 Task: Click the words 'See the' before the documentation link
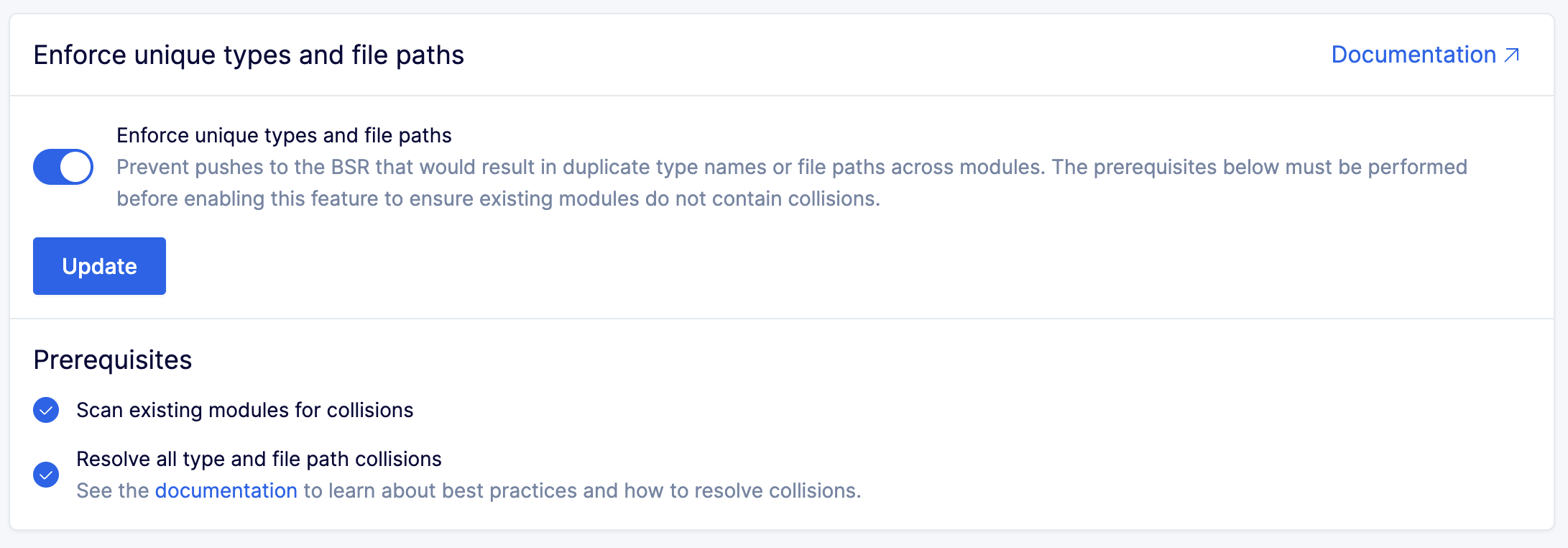coord(113,490)
